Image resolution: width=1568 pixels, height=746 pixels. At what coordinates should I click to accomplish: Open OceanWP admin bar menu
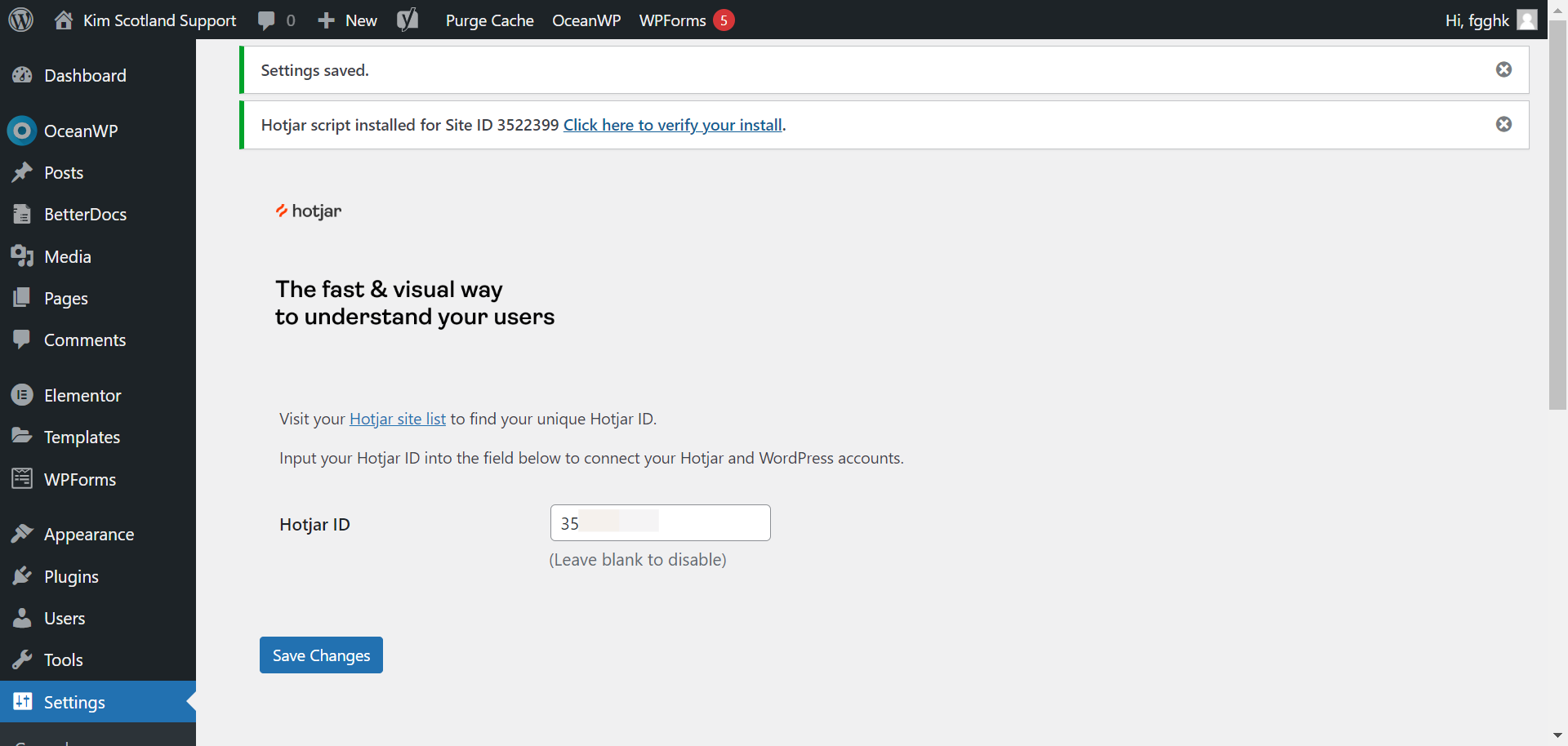click(x=586, y=20)
